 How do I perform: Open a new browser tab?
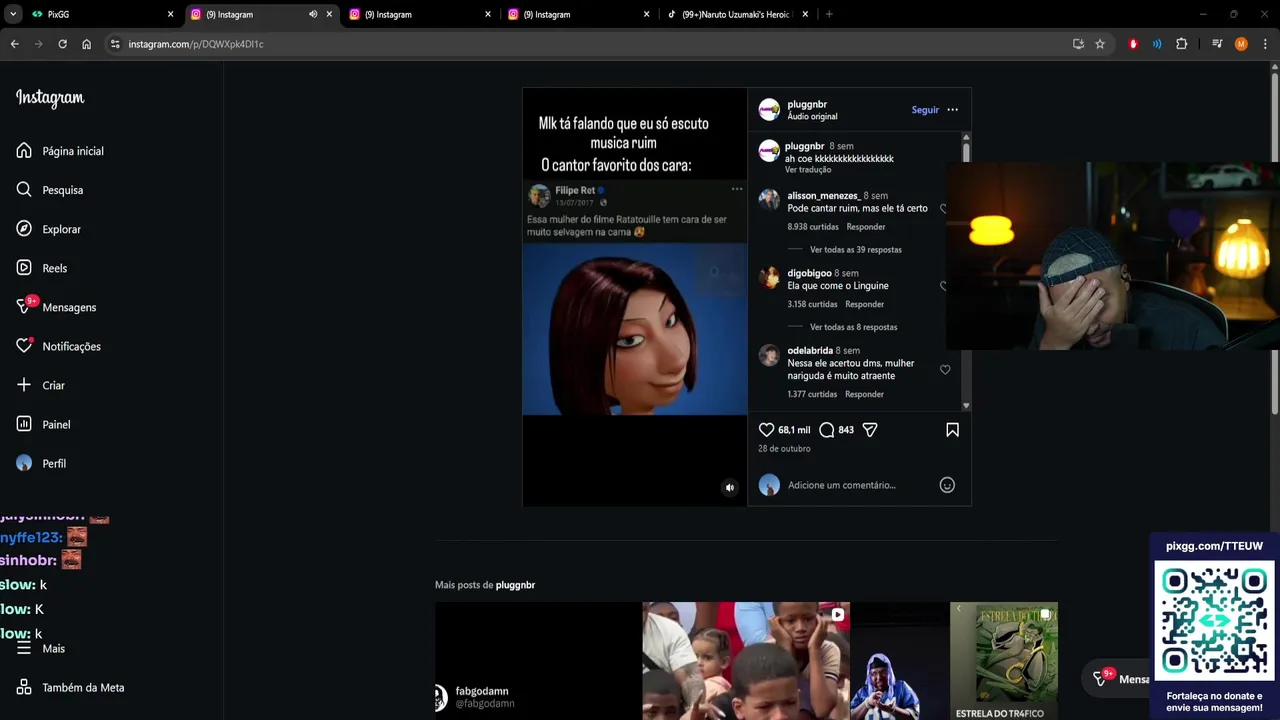[x=829, y=14]
